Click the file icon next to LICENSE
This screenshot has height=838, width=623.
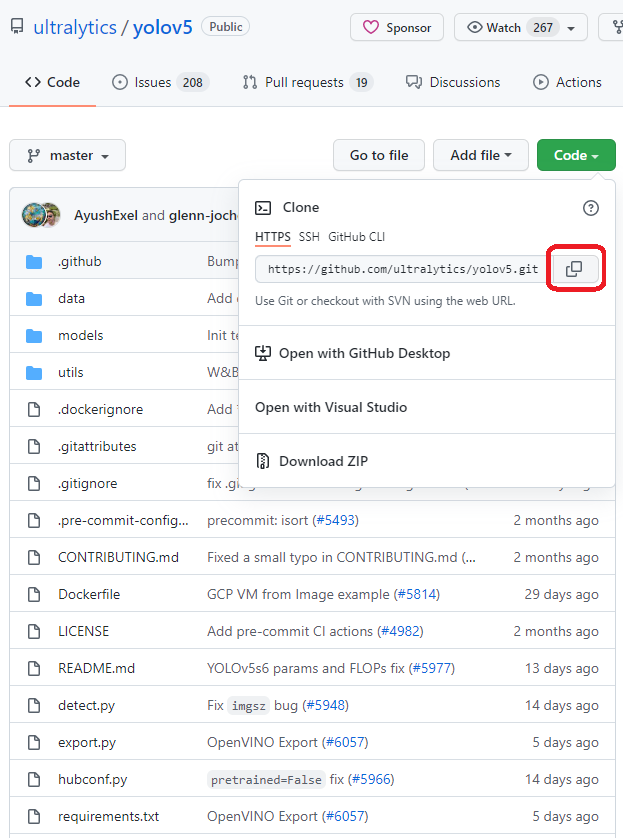[x=34, y=631]
